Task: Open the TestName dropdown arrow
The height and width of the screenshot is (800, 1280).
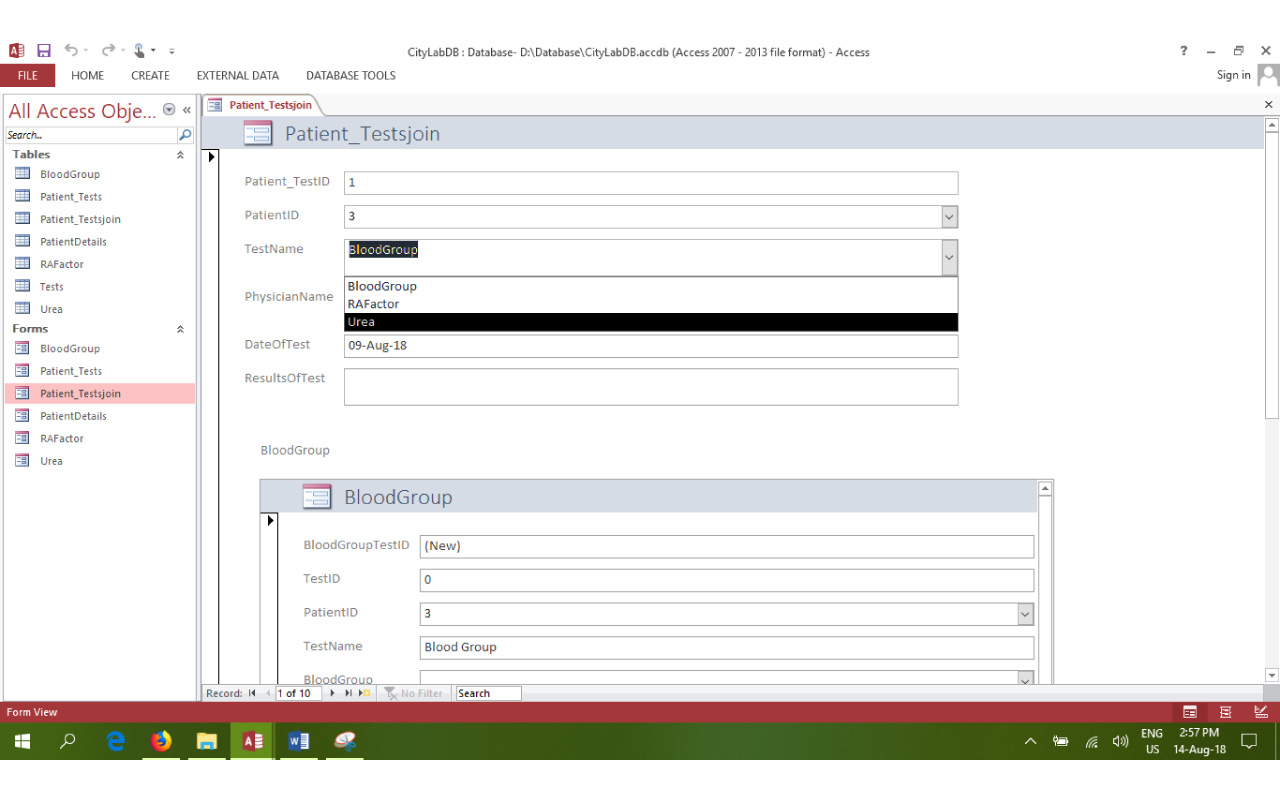Action: pyautogui.click(x=948, y=255)
